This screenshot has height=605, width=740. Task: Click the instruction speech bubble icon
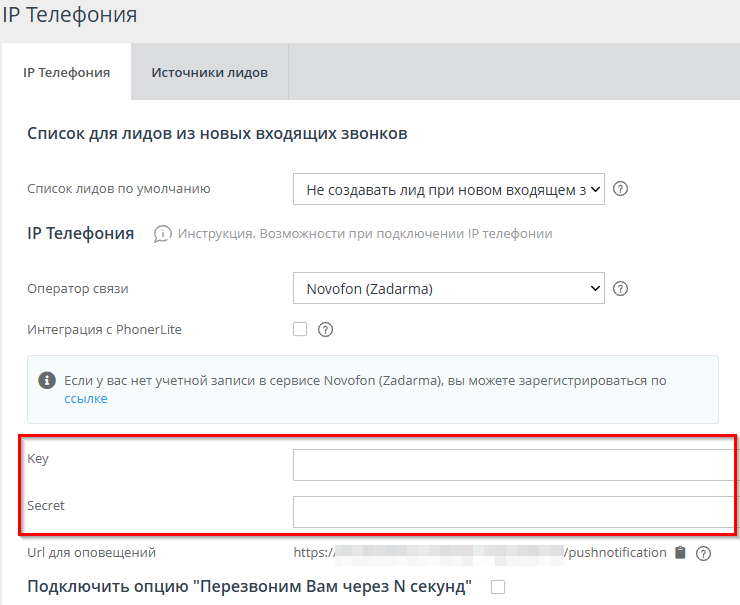pyautogui.click(x=162, y=234)
